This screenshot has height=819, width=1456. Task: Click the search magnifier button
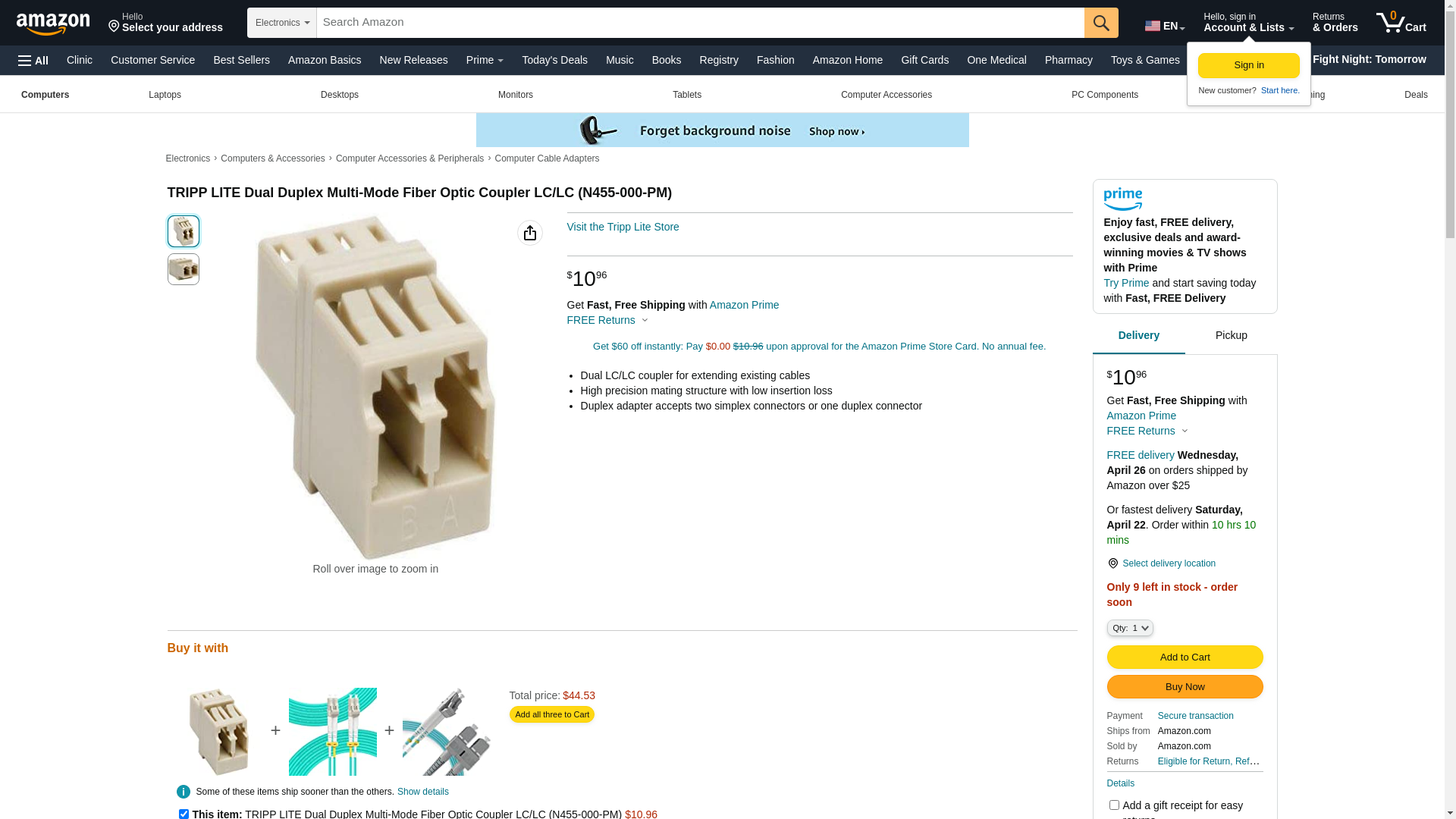[x=1101, y=23]
